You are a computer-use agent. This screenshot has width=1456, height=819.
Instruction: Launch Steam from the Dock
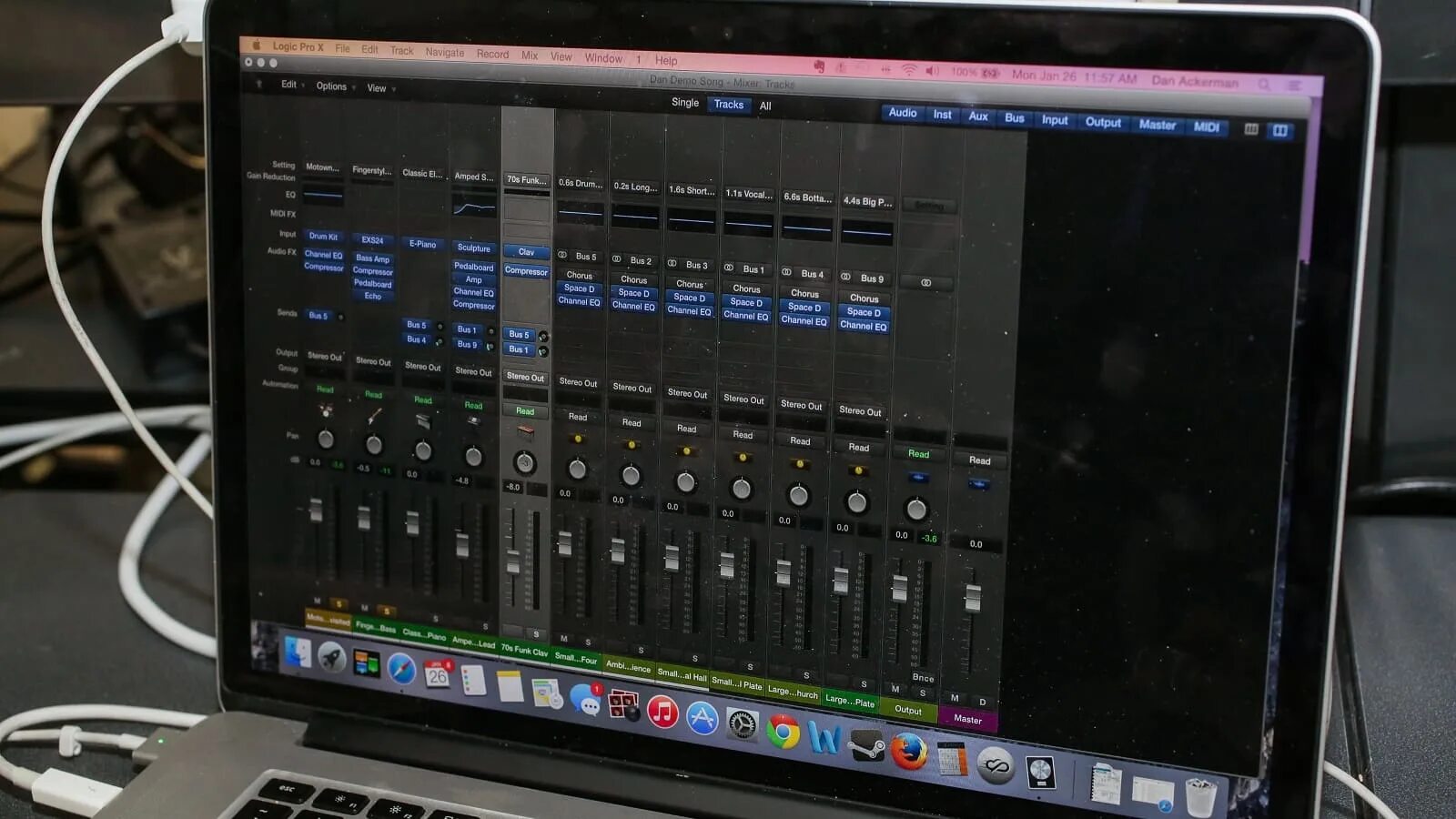click(865, 746)
